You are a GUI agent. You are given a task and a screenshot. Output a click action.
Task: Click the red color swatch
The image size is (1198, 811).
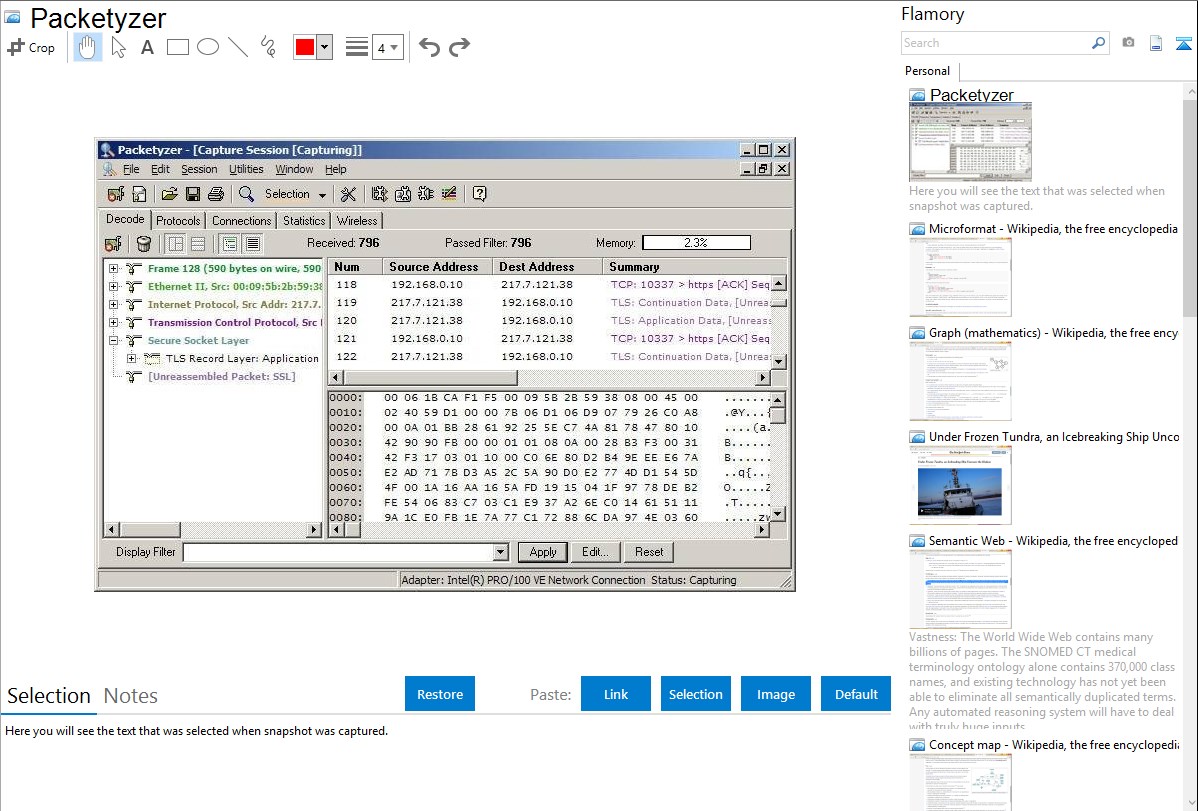pos(305,47)
